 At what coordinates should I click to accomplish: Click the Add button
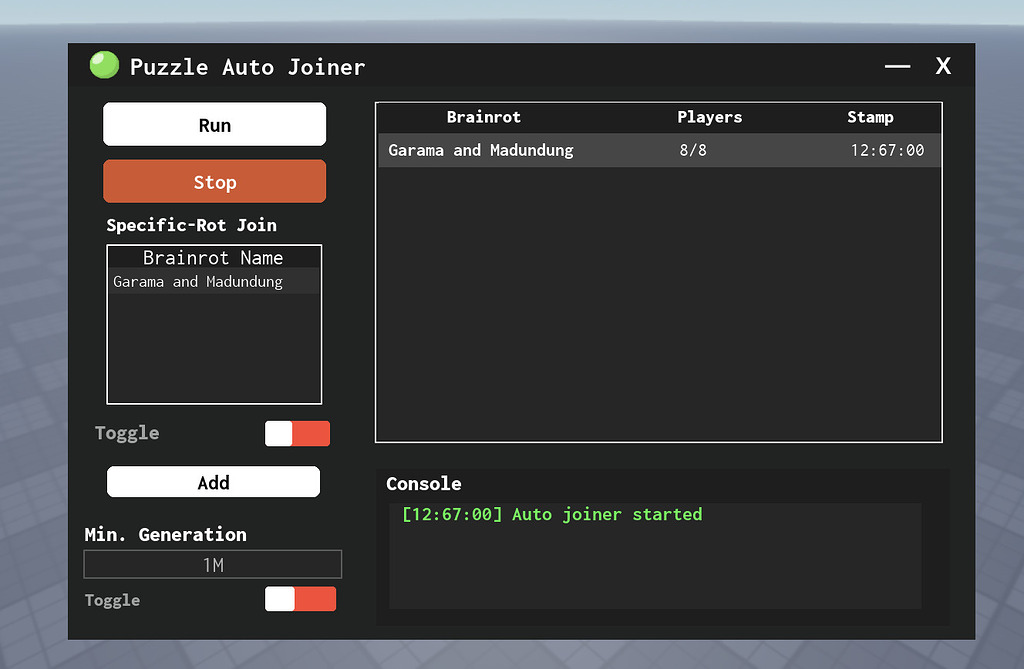pos(213,481)
